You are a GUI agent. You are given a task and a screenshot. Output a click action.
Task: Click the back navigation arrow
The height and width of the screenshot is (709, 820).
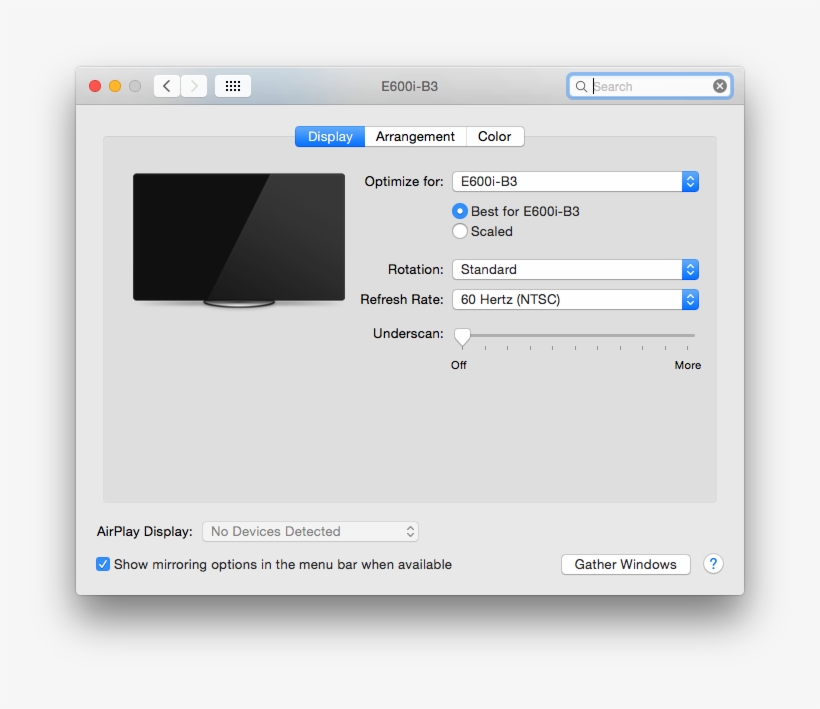pyautogui.click(x=167, y=85)
